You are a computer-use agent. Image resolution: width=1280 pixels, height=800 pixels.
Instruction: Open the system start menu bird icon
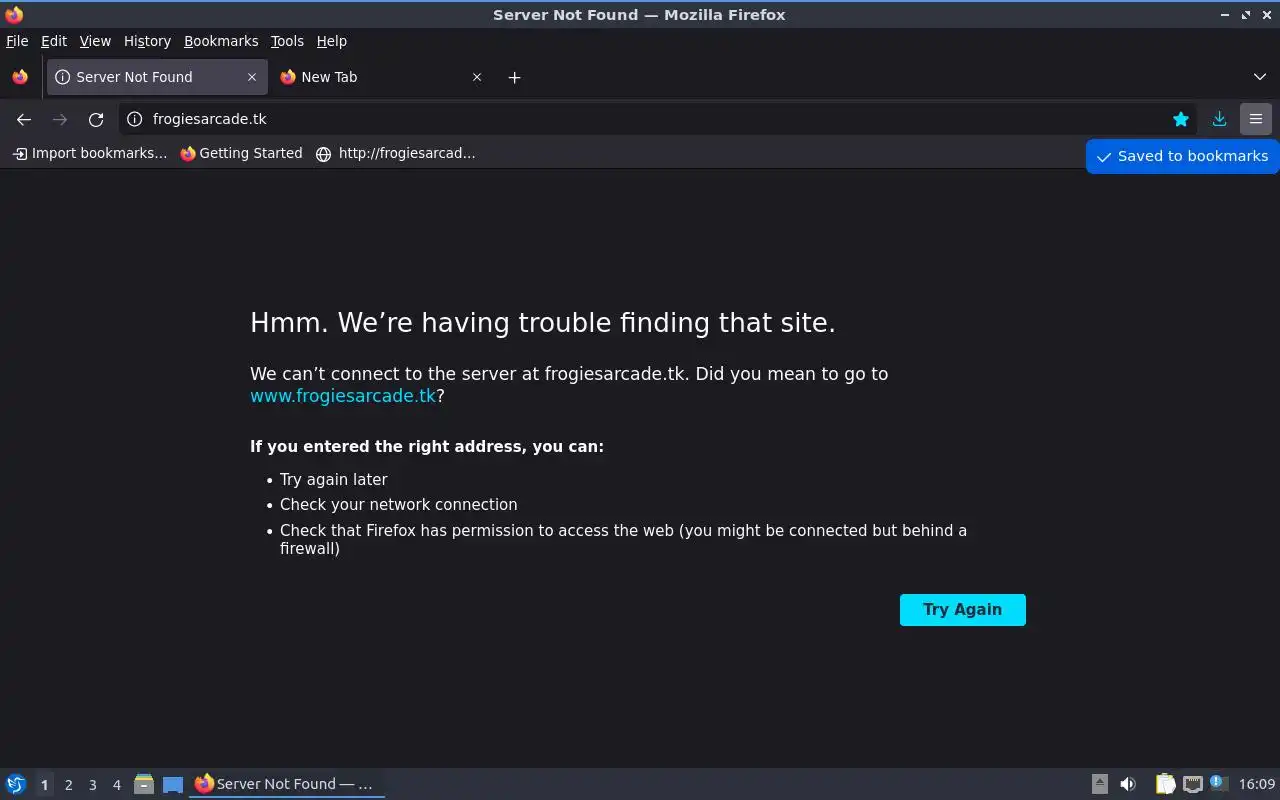coord(16,784)
